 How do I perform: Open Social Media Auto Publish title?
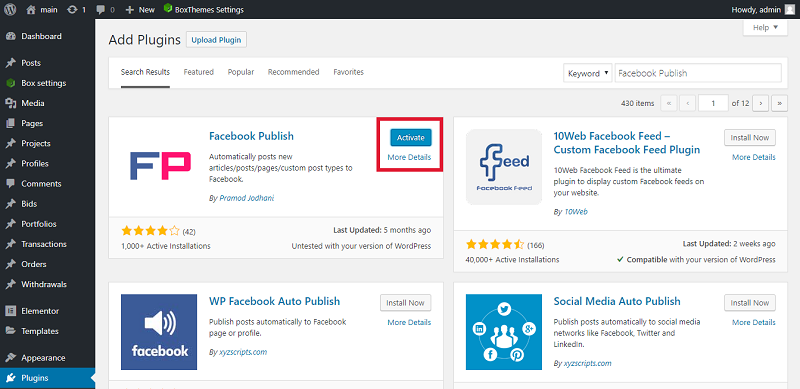tap(617, 301)
